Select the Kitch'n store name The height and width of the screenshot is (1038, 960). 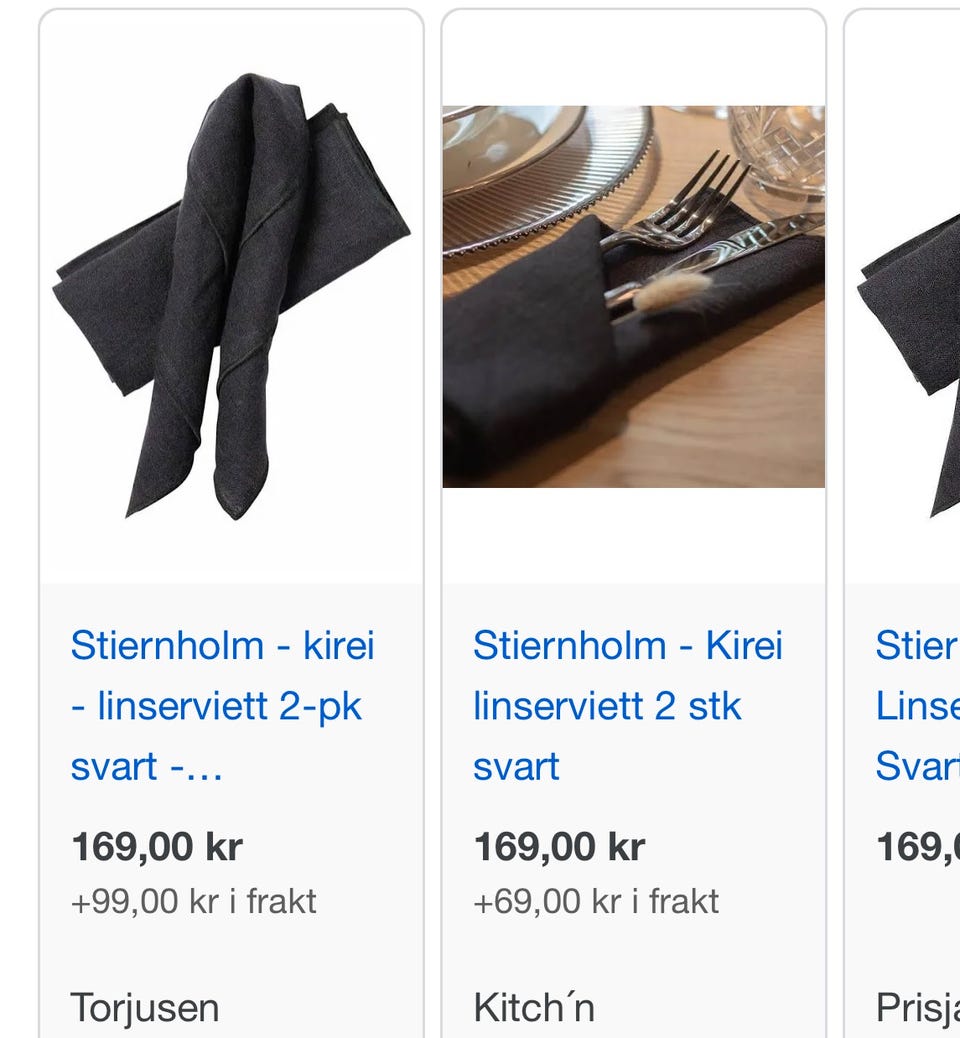coord(534,1008)
